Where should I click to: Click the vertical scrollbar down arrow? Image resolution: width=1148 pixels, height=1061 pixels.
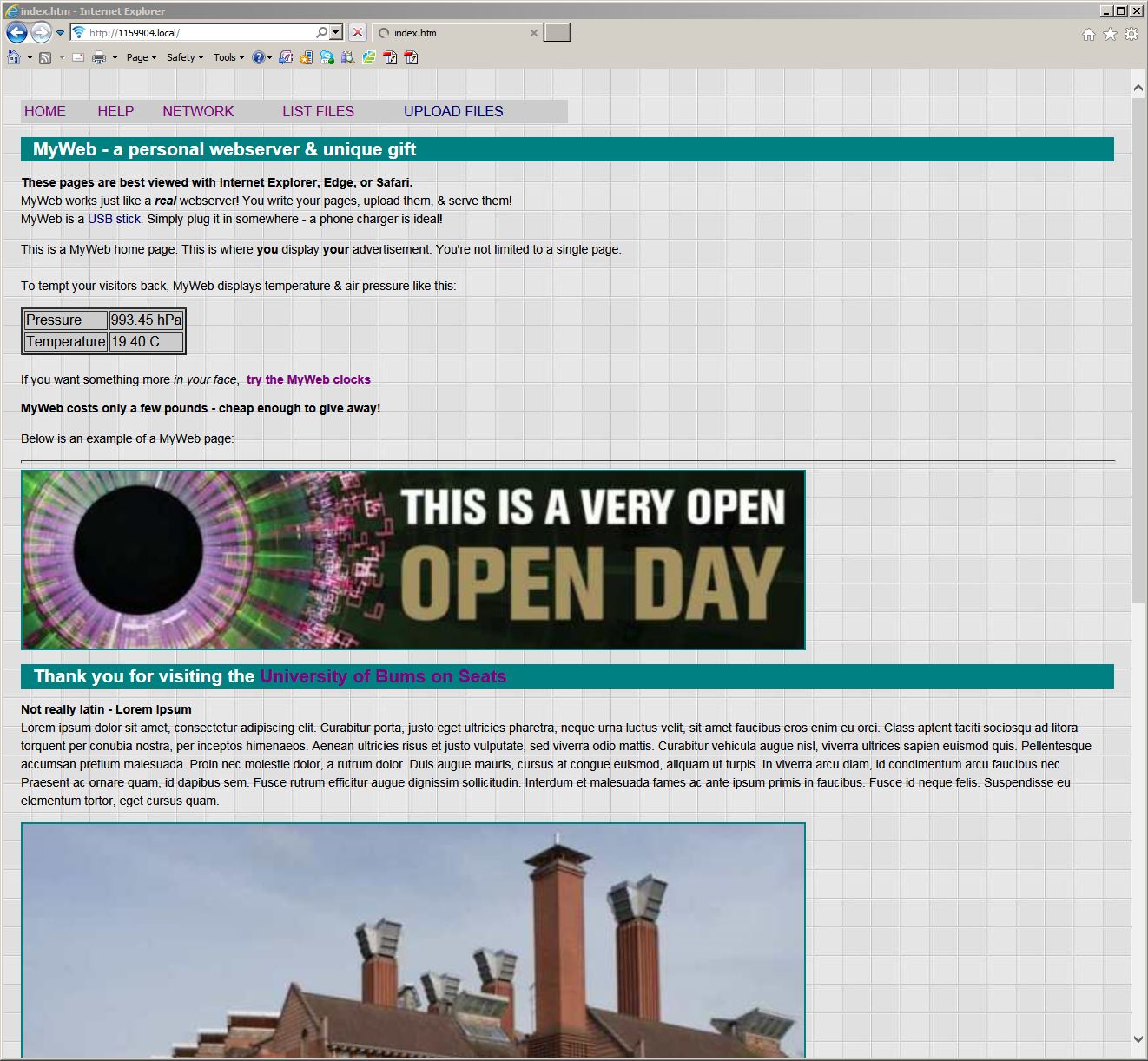tap(1138, 1038)
